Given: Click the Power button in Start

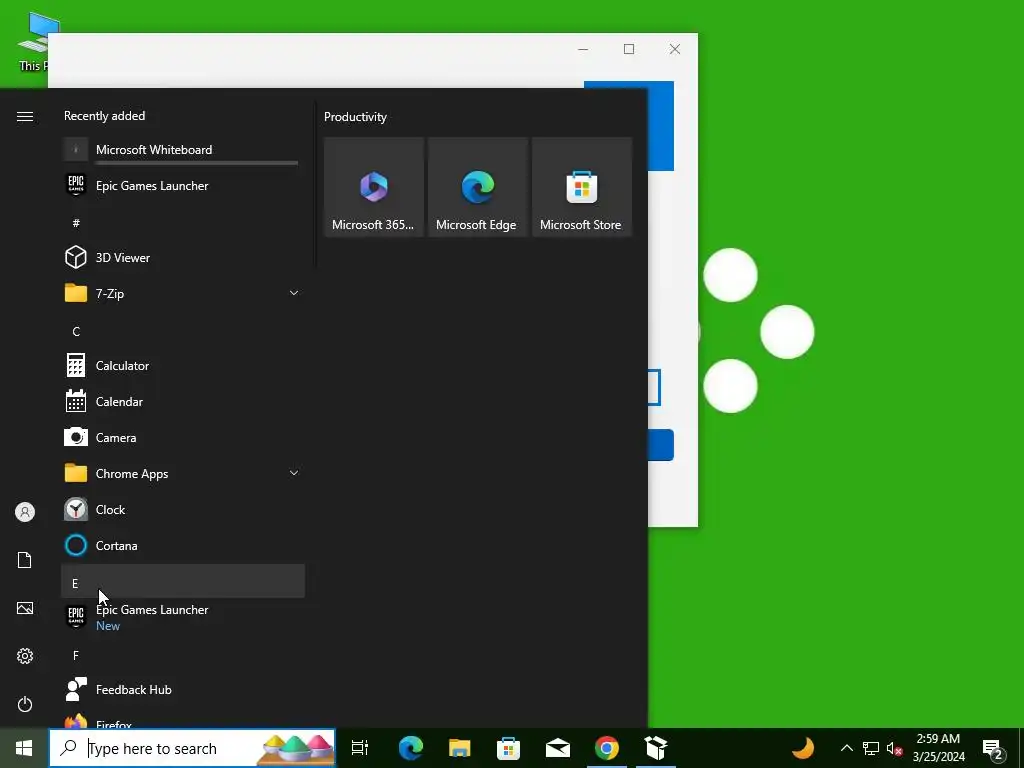Looking at the screenshot, I should 25,704.
